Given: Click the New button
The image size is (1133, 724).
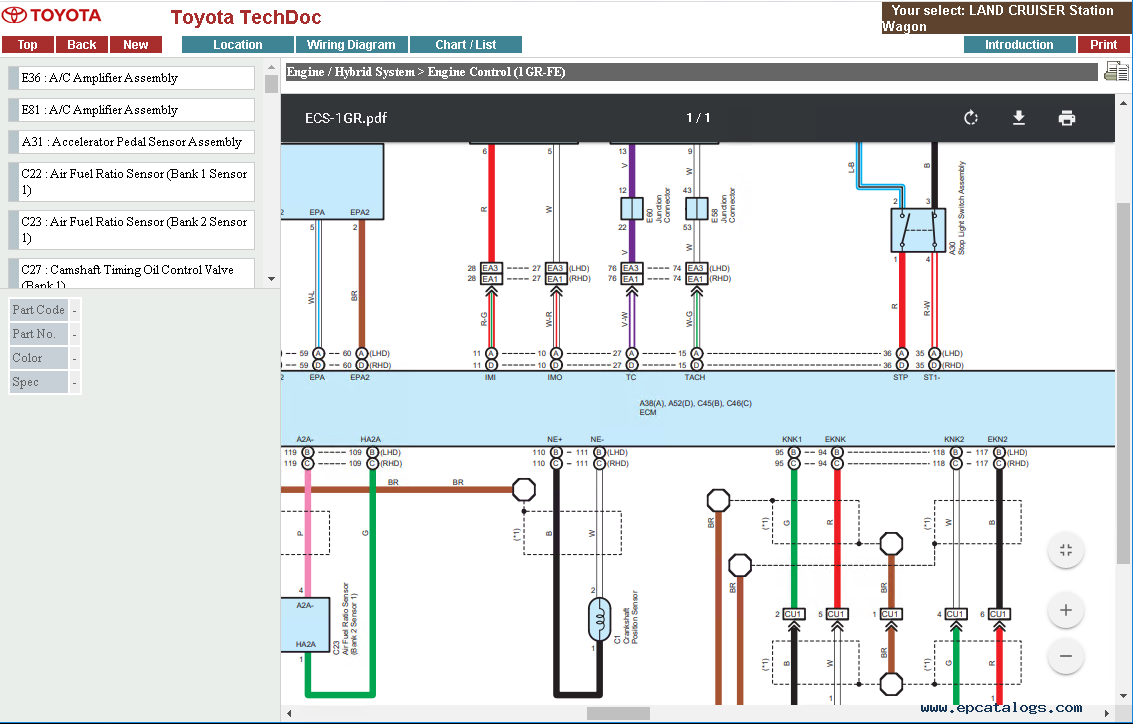Looking at the screenshot, I should [x=135, y=45].
